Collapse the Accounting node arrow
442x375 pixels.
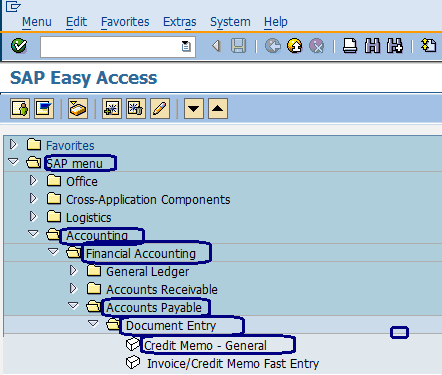click(33, 234)
